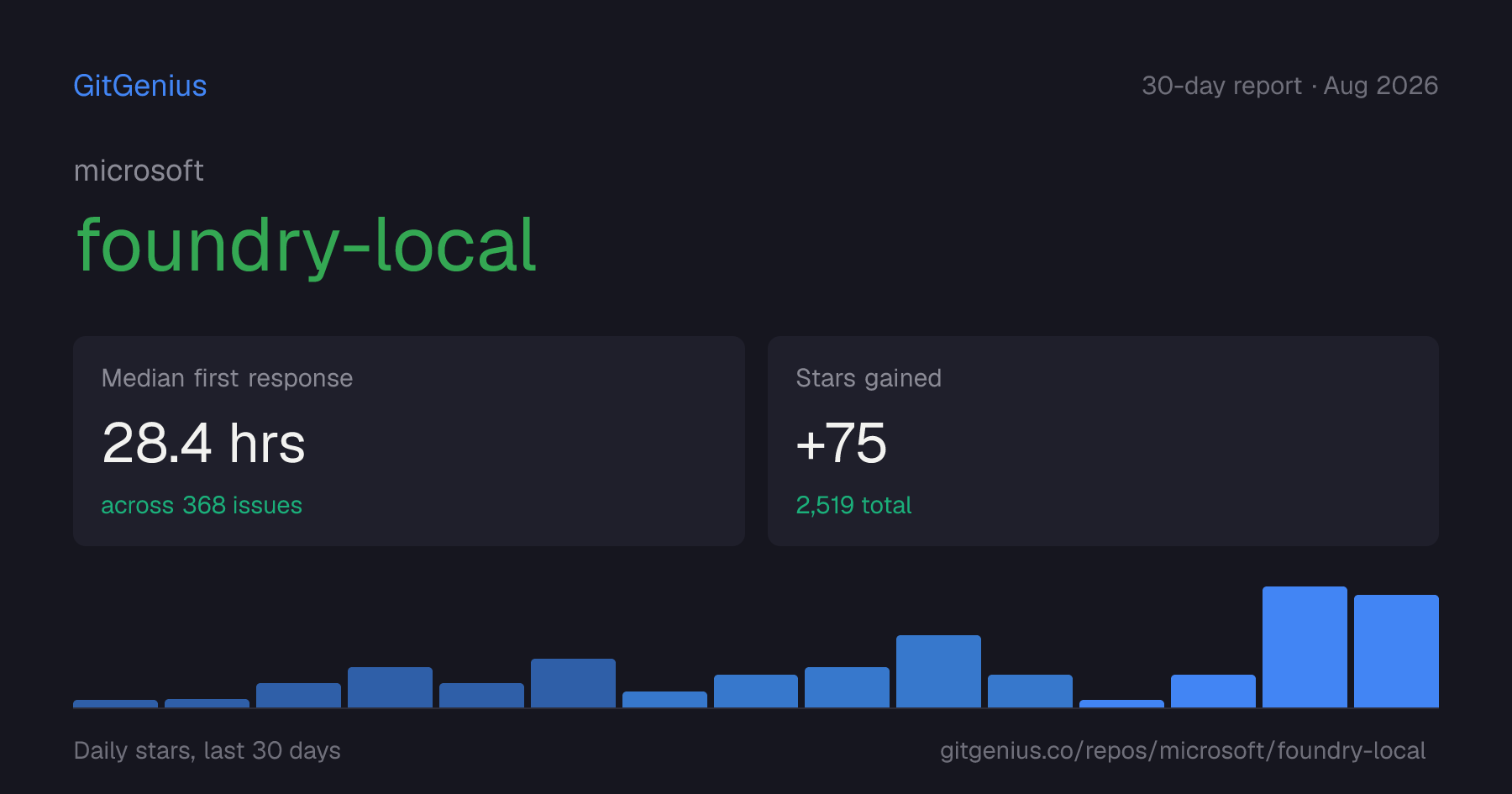Open the gitgenius.co/repos/microsoft/foundry-local URL

pos(1183,750)
